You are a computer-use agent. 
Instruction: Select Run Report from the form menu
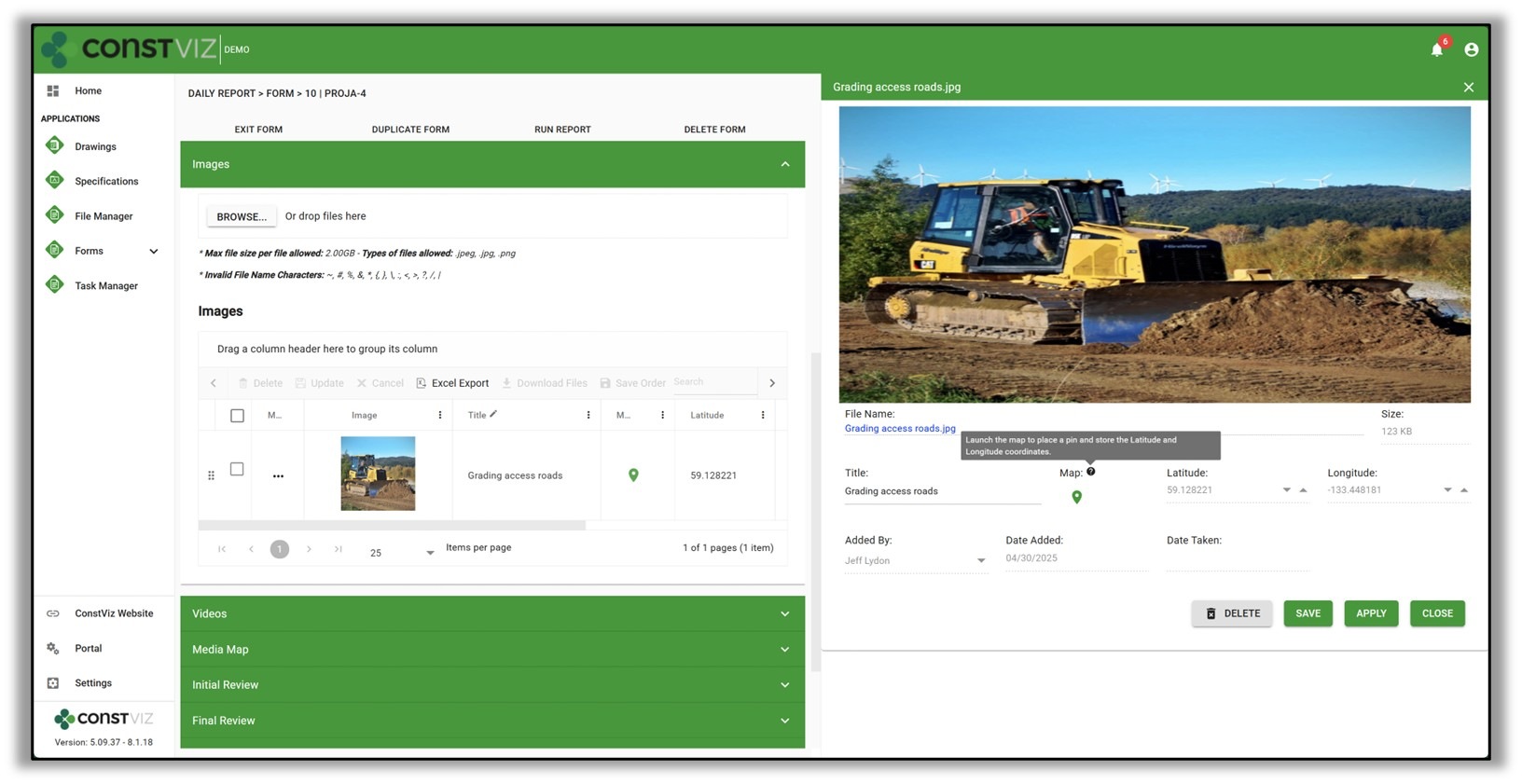point(562,130)
